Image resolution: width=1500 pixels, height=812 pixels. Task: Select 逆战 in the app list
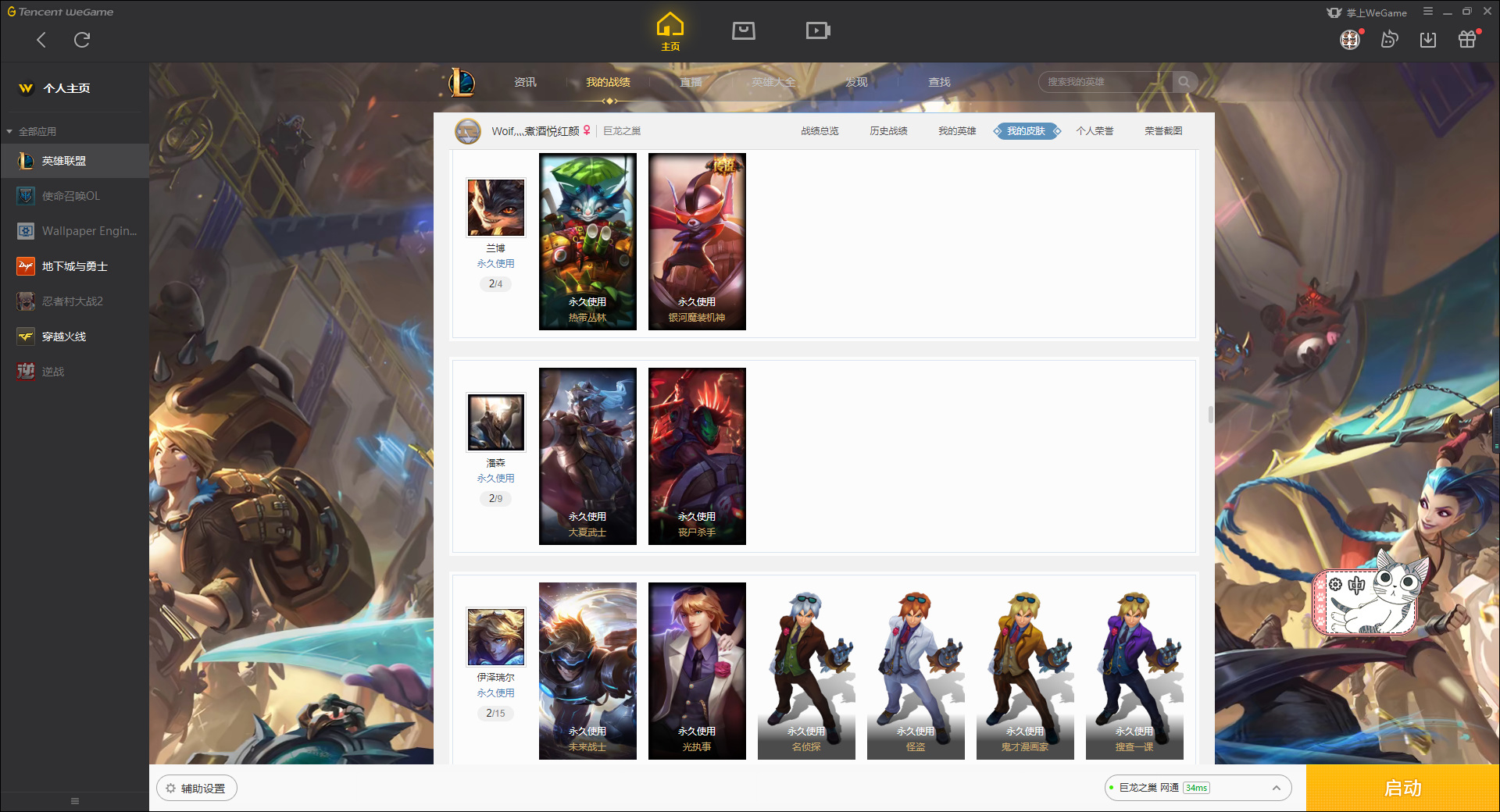74,372
